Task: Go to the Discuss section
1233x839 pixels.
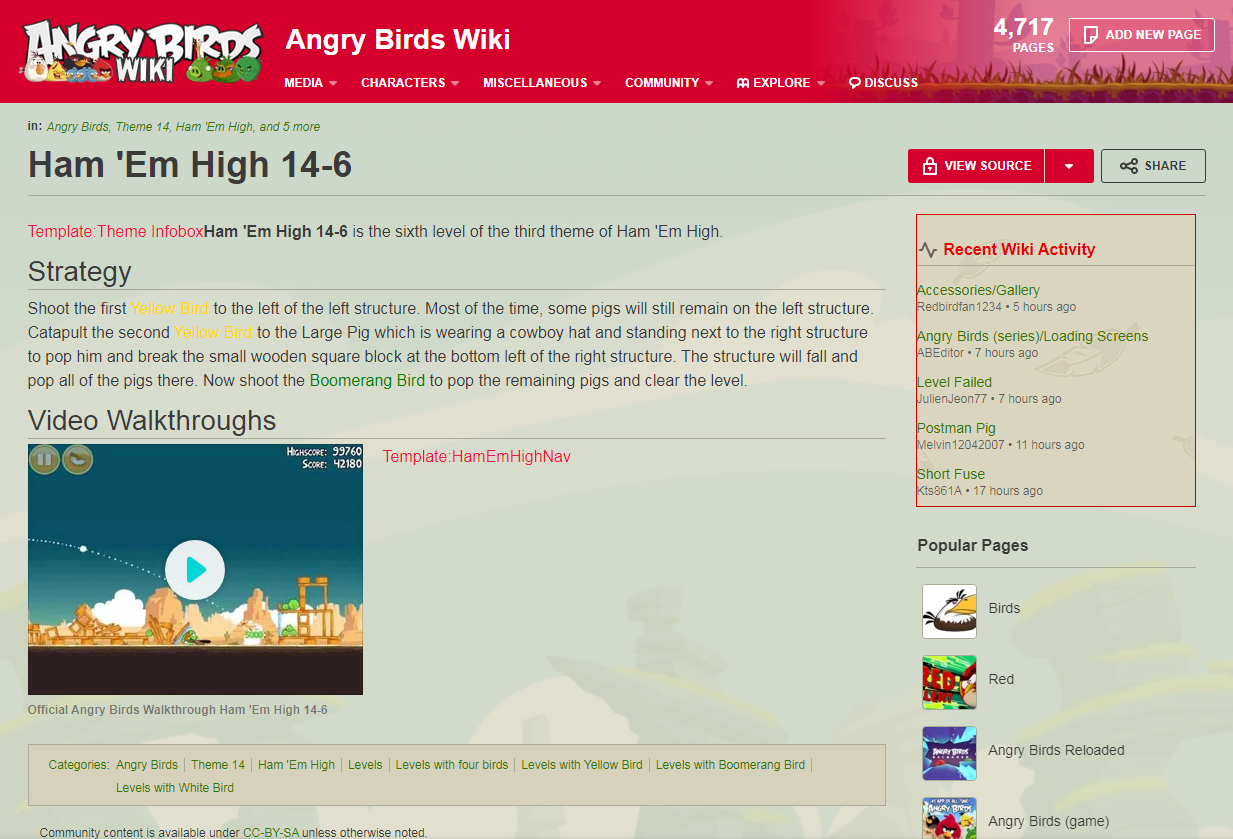Action: pos(883,83)
